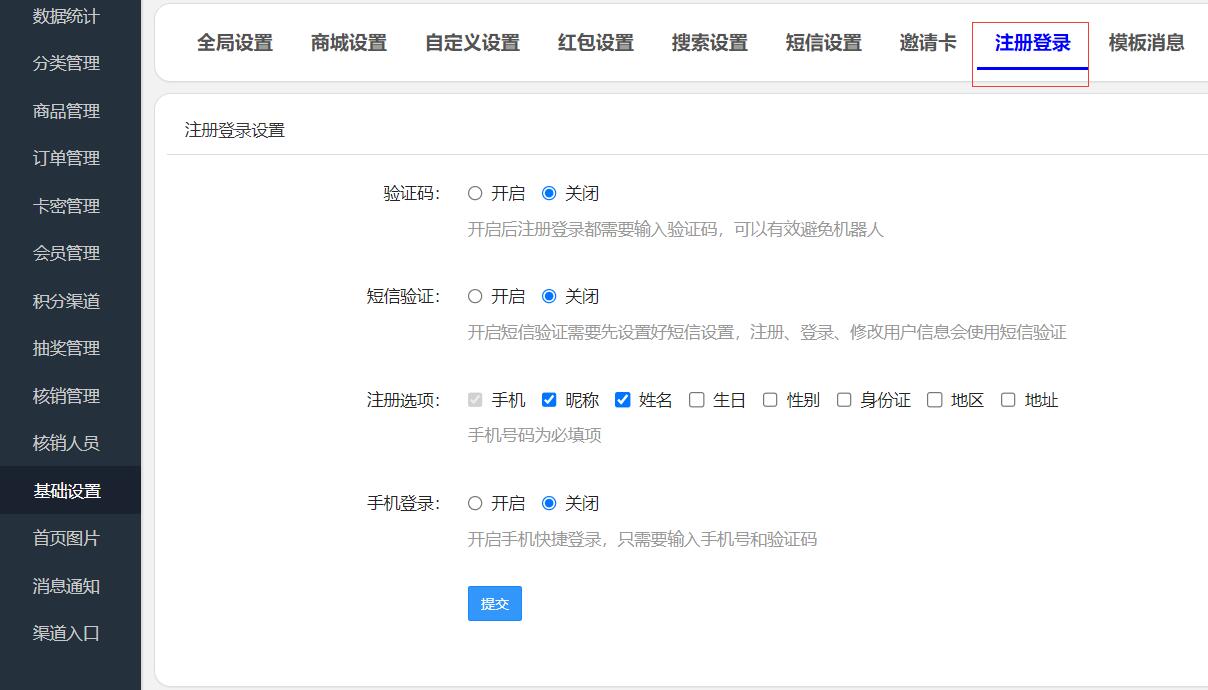
Task: Check the 生日 registration option
Action: coord(697,400)
